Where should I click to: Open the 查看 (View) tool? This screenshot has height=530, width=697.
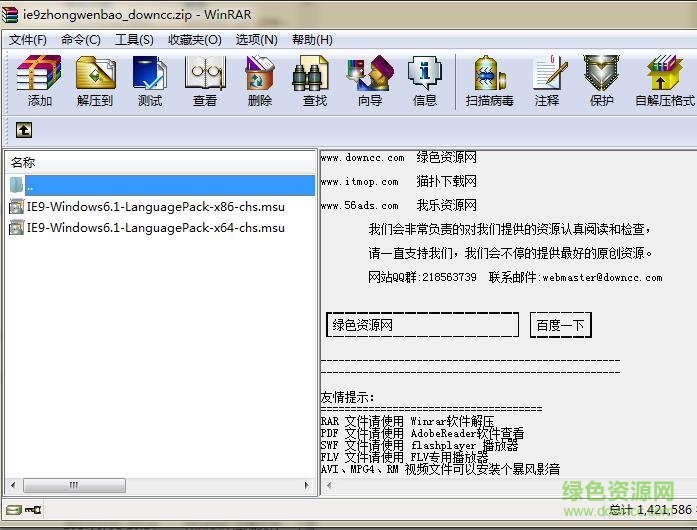[x=205, y=81]
